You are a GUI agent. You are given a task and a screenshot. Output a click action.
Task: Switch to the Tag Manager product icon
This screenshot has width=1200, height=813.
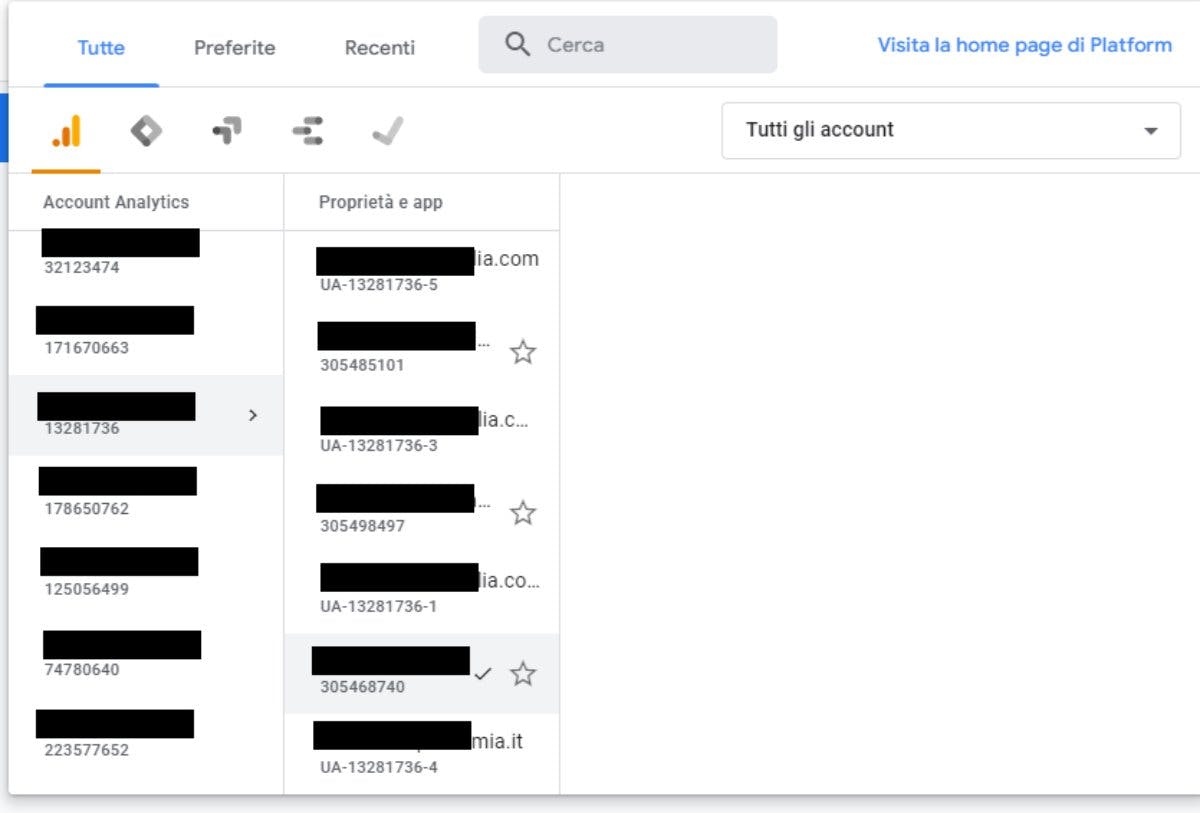tap(146, 131)
